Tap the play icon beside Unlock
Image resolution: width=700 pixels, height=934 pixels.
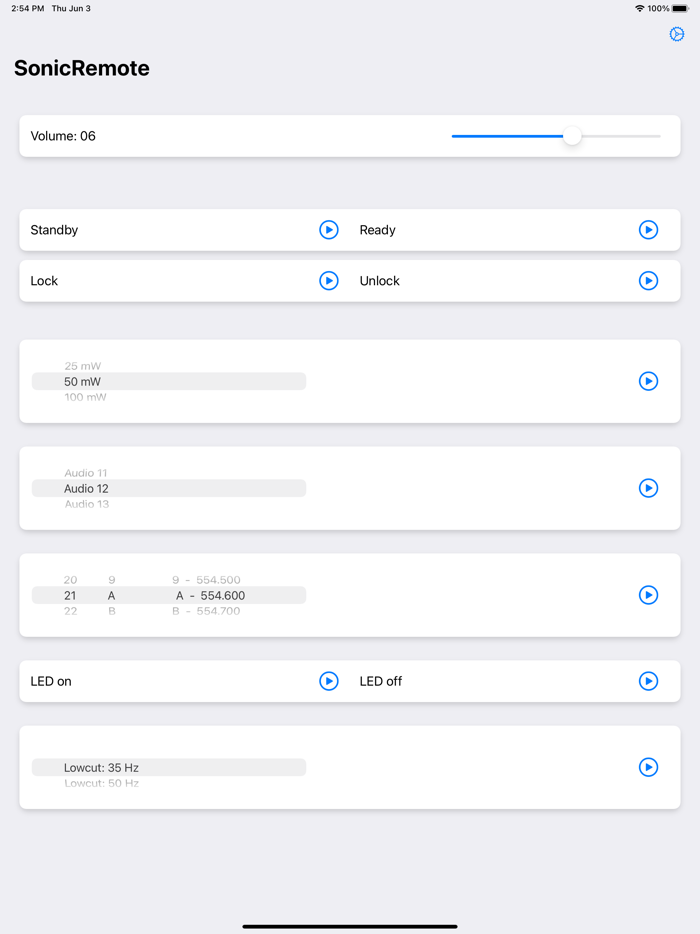coord(648,281)
